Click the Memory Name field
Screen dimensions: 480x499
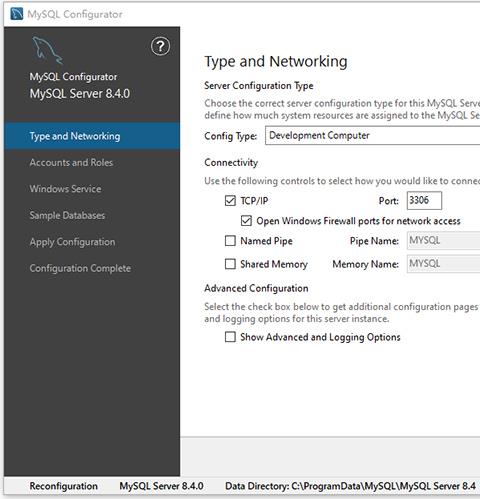[443, 264]
